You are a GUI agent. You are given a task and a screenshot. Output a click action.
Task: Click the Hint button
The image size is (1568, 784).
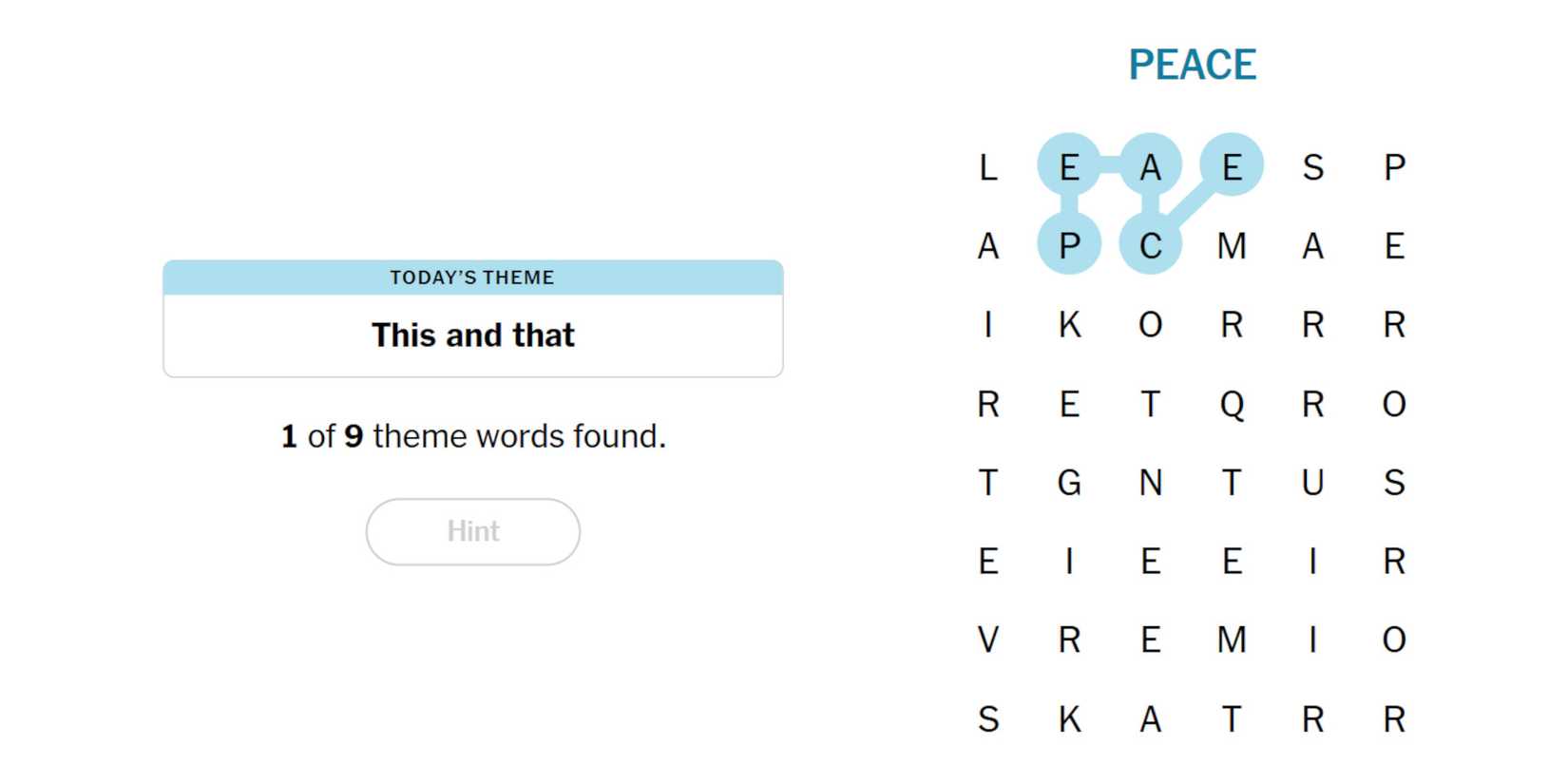click(x=472, y=531)
